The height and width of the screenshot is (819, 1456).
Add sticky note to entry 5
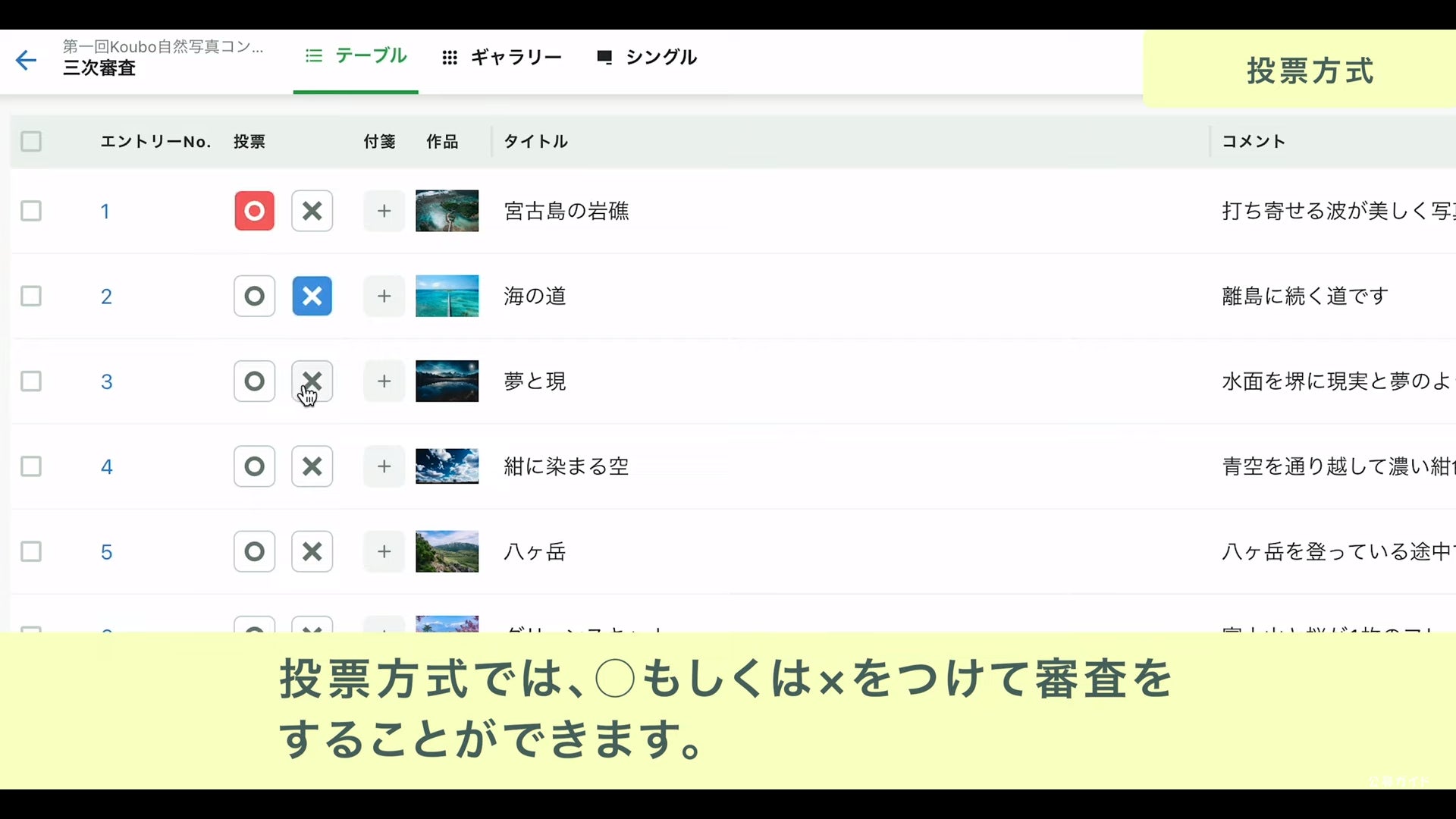[384, 551]
